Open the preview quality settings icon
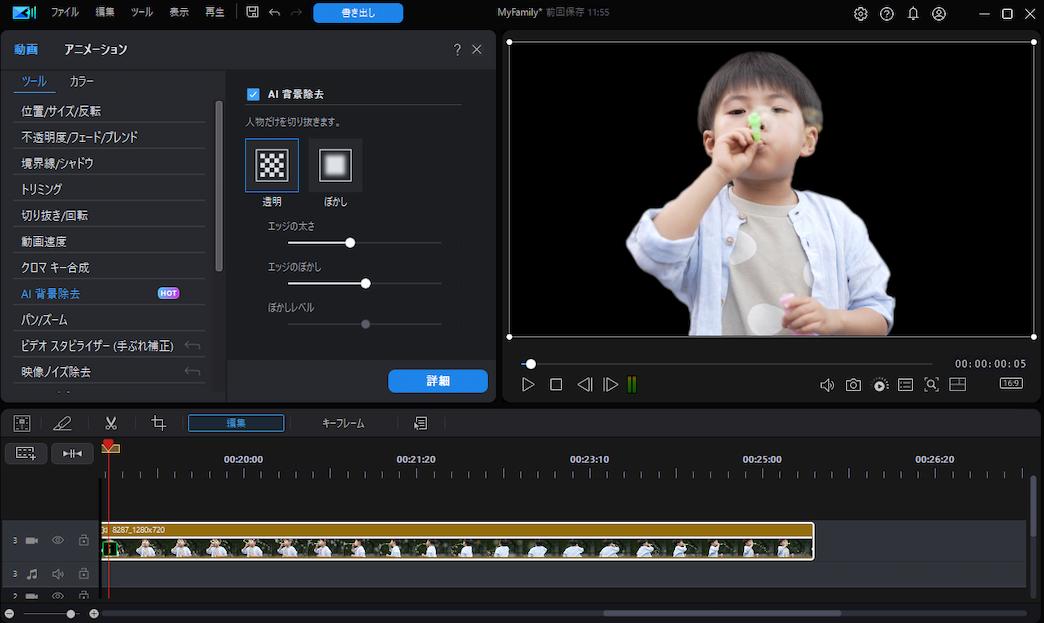 tap(880, 384)
